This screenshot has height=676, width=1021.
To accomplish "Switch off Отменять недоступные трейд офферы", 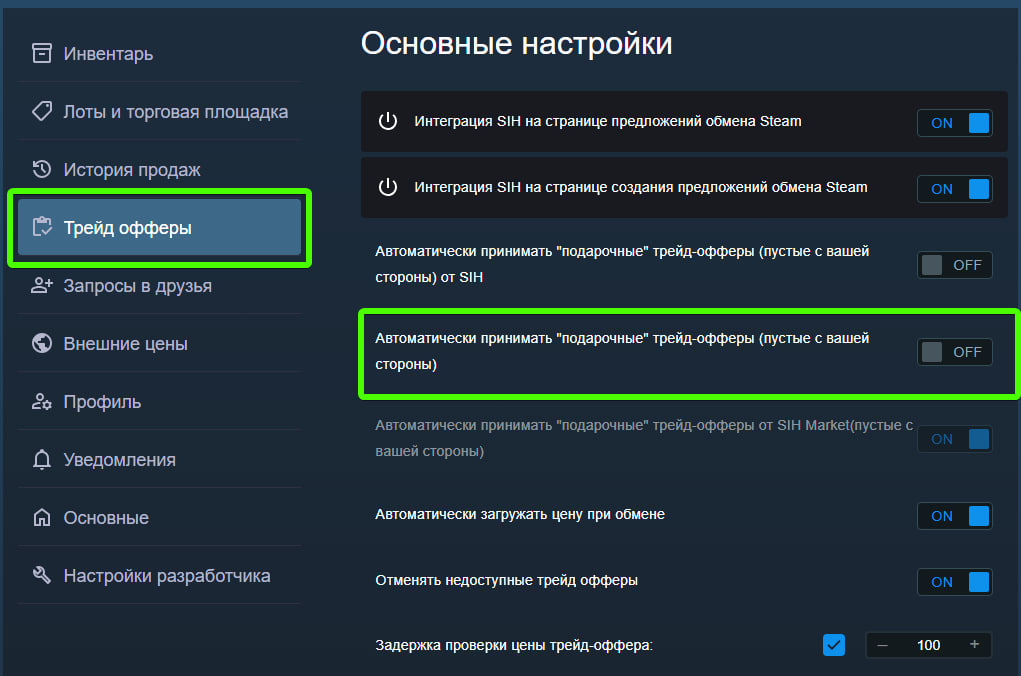I will point(955,582).
